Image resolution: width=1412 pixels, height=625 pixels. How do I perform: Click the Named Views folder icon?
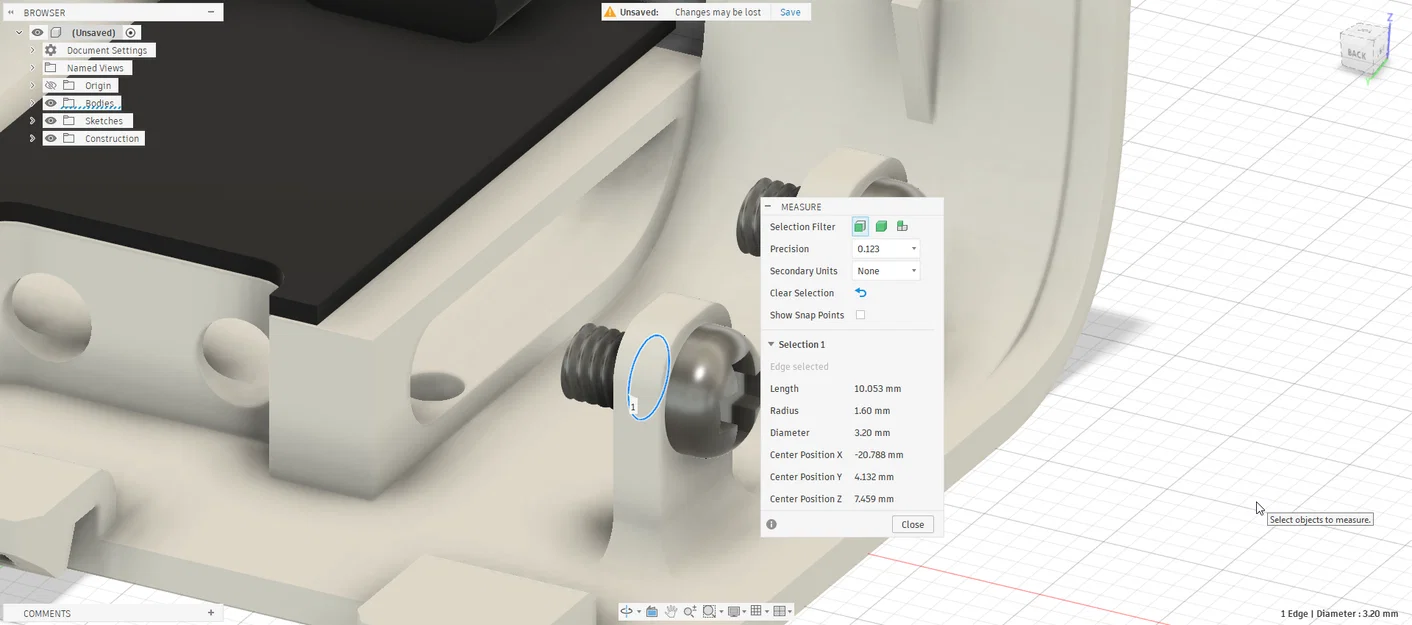pyautogui.click(x=50, y=68)
